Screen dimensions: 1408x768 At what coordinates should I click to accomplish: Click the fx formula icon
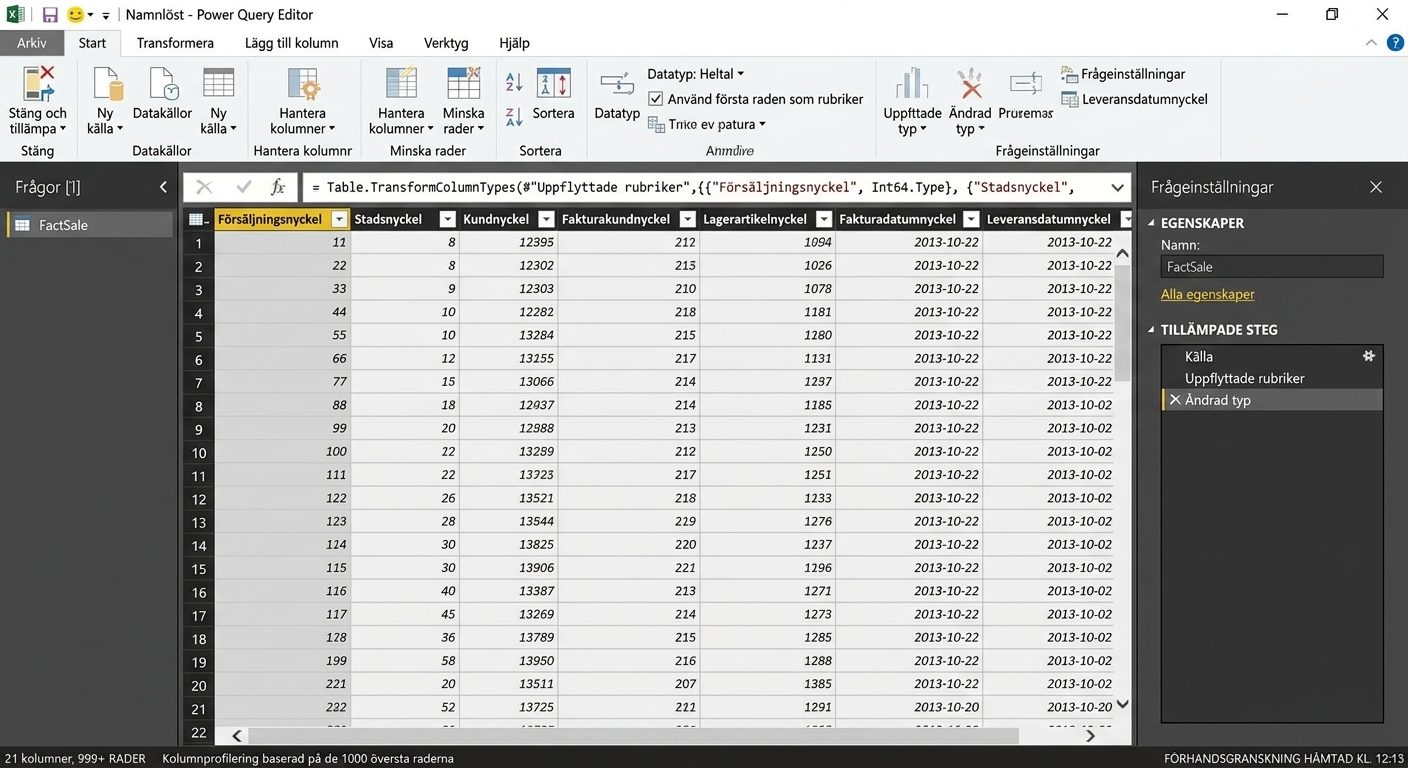(278, 187)
